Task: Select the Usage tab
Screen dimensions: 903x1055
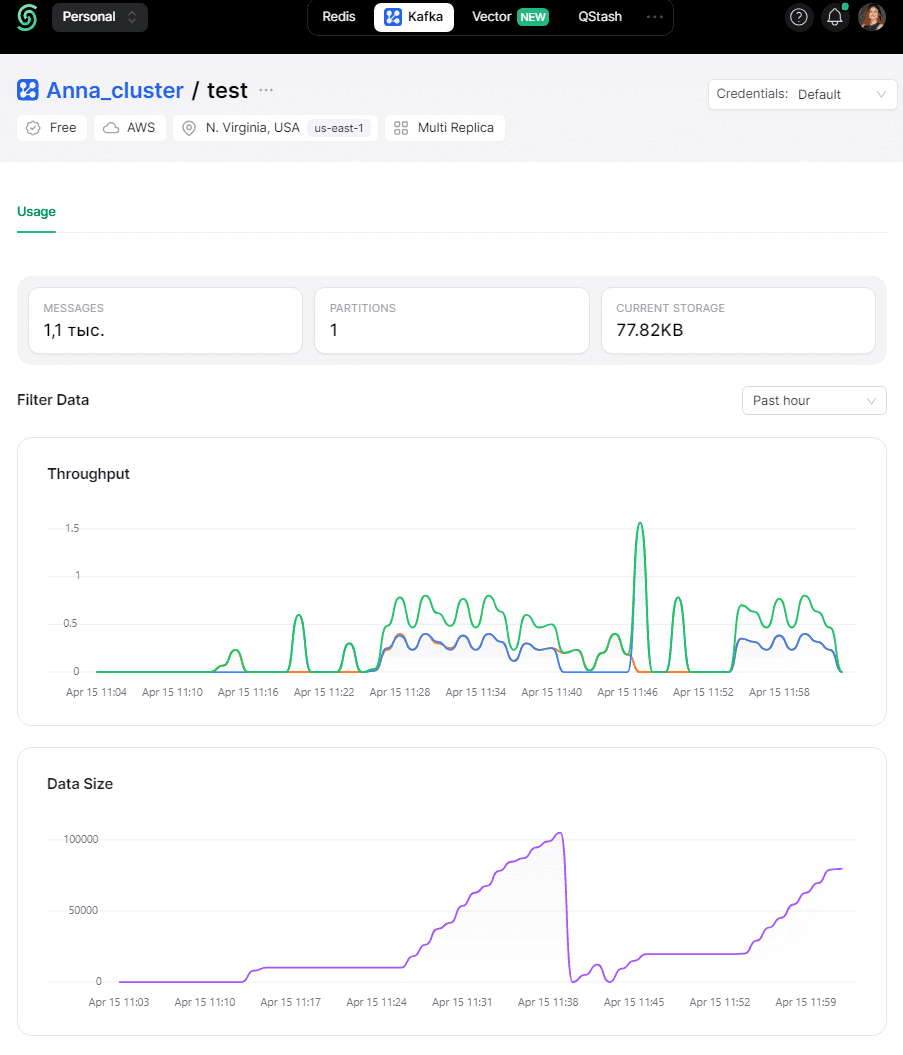Action: click(36, 211)
